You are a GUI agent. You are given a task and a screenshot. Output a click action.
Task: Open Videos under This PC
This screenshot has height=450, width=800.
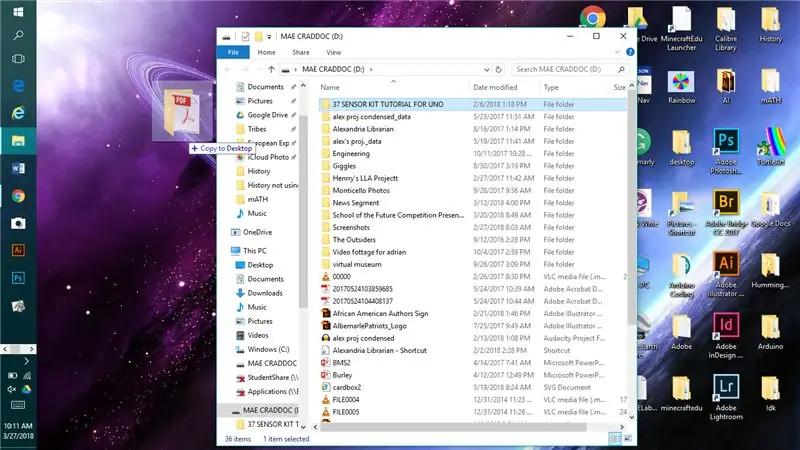pos(258,335)
